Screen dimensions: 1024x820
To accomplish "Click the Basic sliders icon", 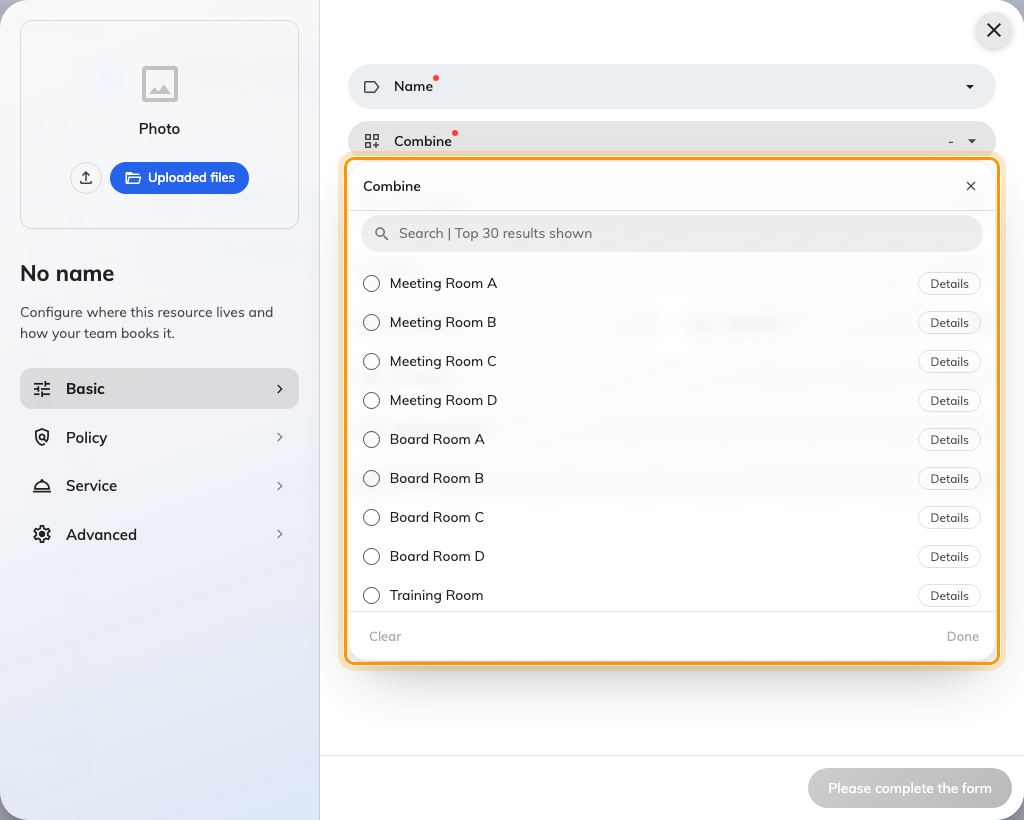I will tap(42, 389).
